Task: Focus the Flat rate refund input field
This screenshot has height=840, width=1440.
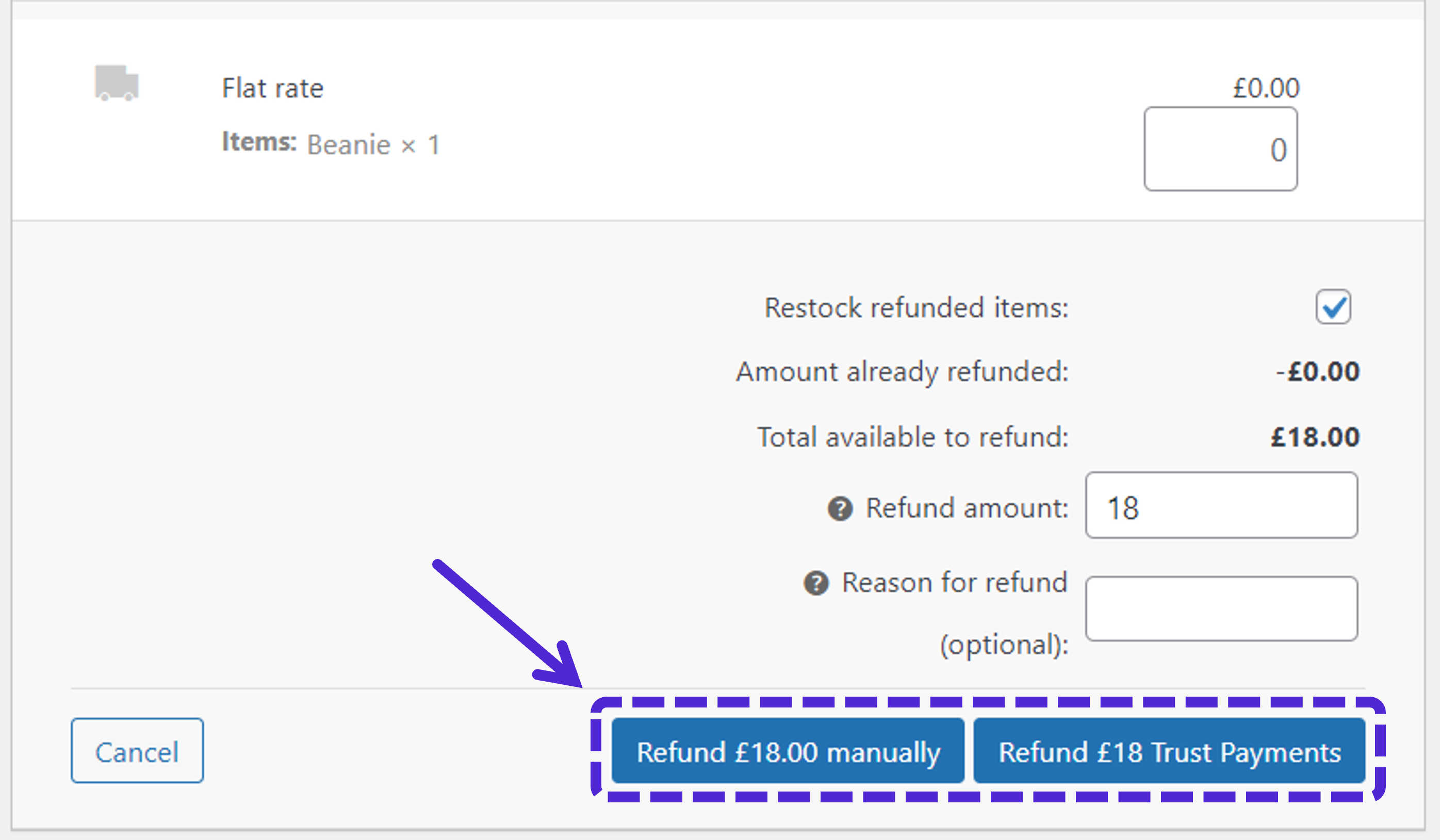Action: pos(1221,149)
